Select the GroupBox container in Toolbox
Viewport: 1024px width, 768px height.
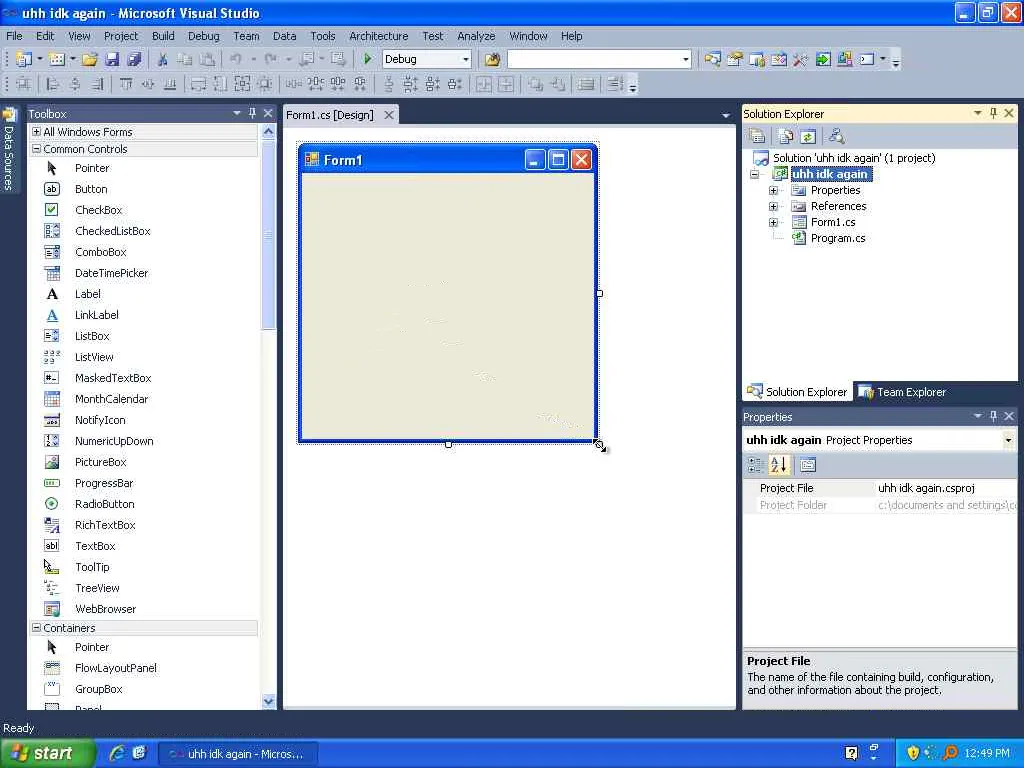99,689
